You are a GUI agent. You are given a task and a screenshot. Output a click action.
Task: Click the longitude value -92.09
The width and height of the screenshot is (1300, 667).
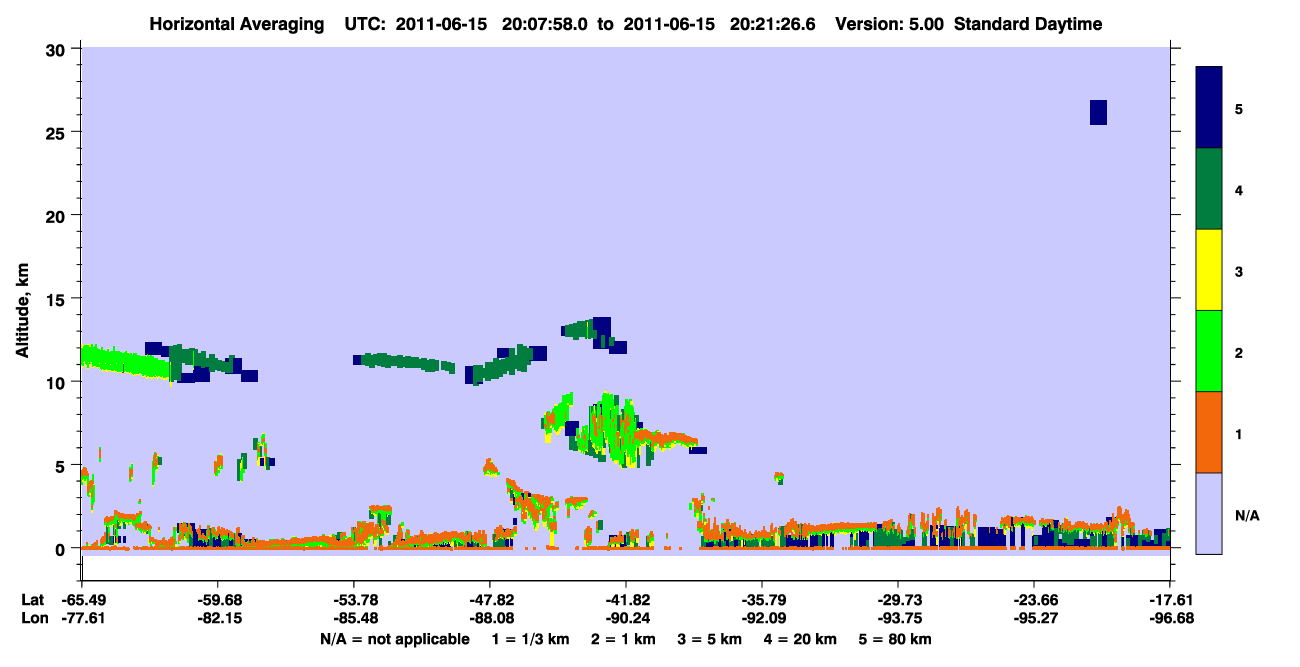(x=762, y=618)
